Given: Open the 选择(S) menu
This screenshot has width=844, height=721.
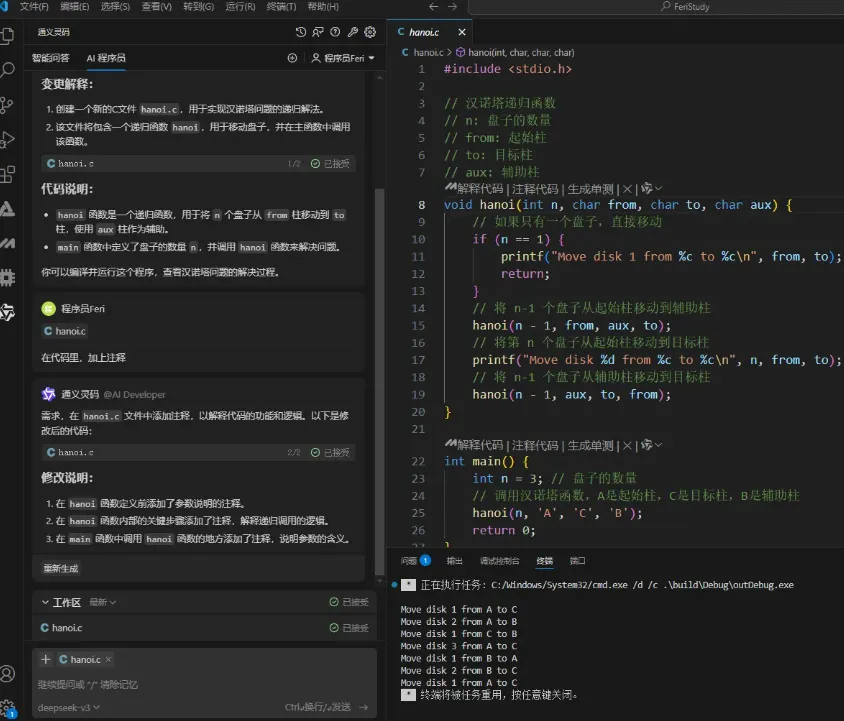Looking at the screenshot, I should [115, 6].
